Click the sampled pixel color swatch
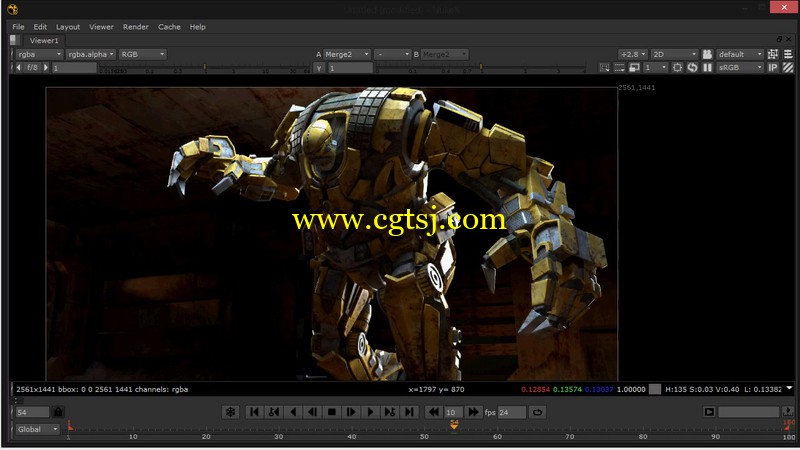The width and height of the screenshot is (800, 450). click(655, 389)
